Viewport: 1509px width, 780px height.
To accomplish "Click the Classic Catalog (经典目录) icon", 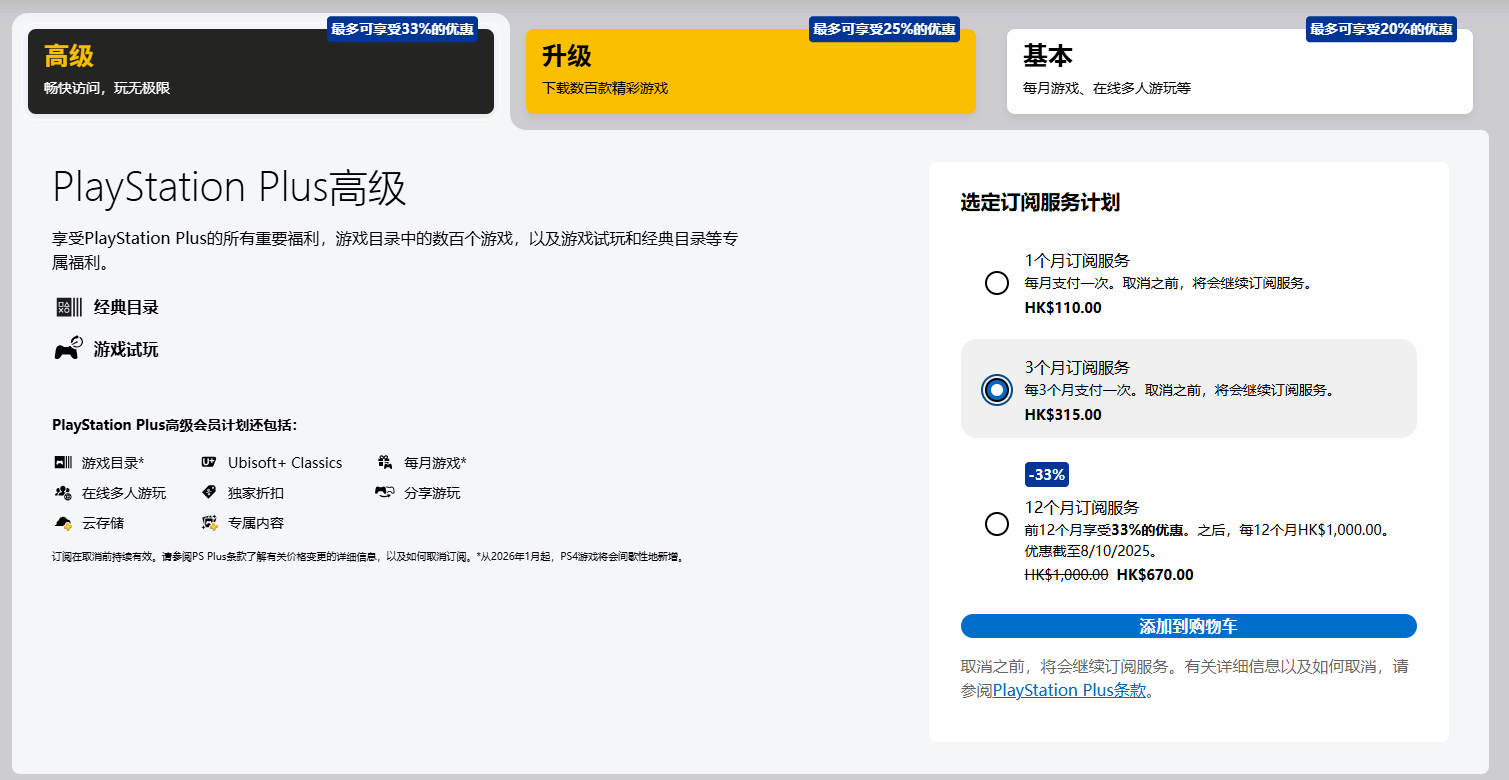I will 69,308.
